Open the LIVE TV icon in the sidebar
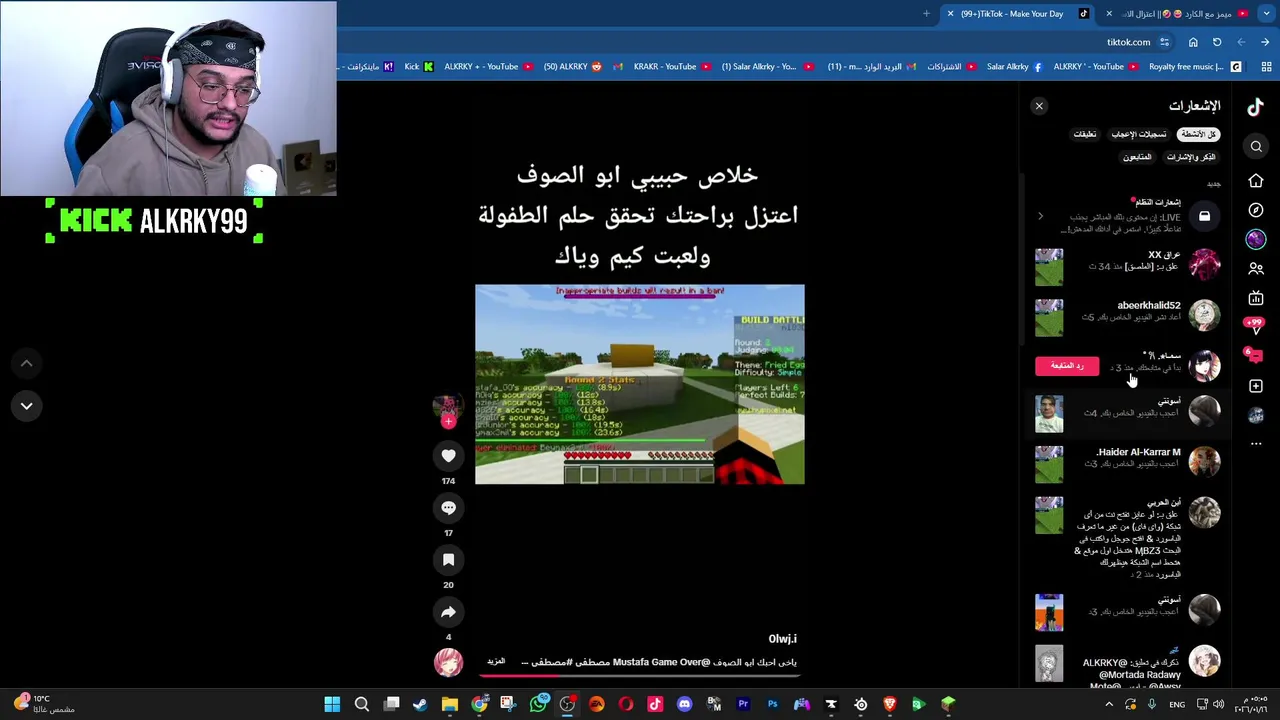The image size is (1280, 720). point(1256,298)
